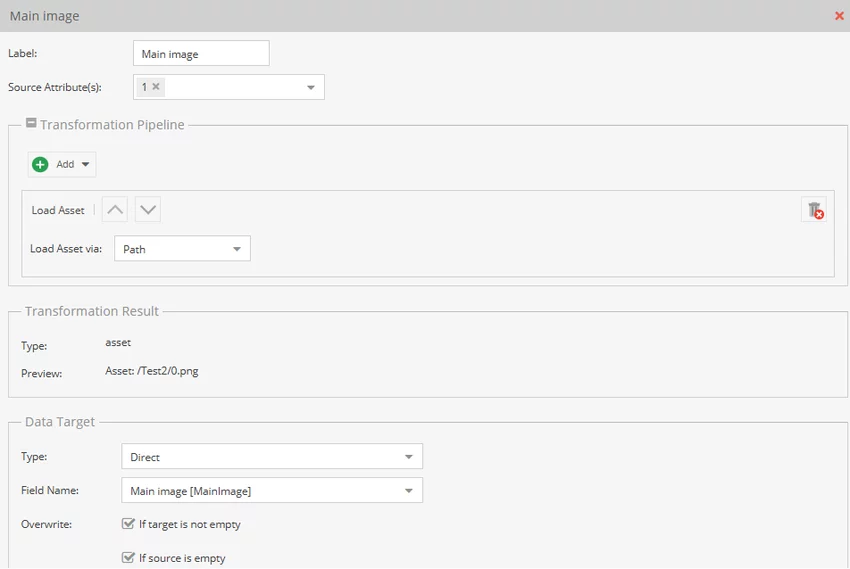Move Load Asset step down
The width and height of the screenshot is (850, 569).
tap(147, 209)
